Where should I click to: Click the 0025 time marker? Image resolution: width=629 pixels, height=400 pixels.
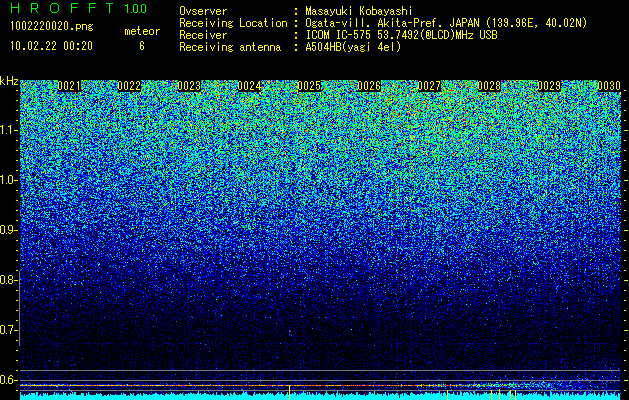[x=309, y=86]
